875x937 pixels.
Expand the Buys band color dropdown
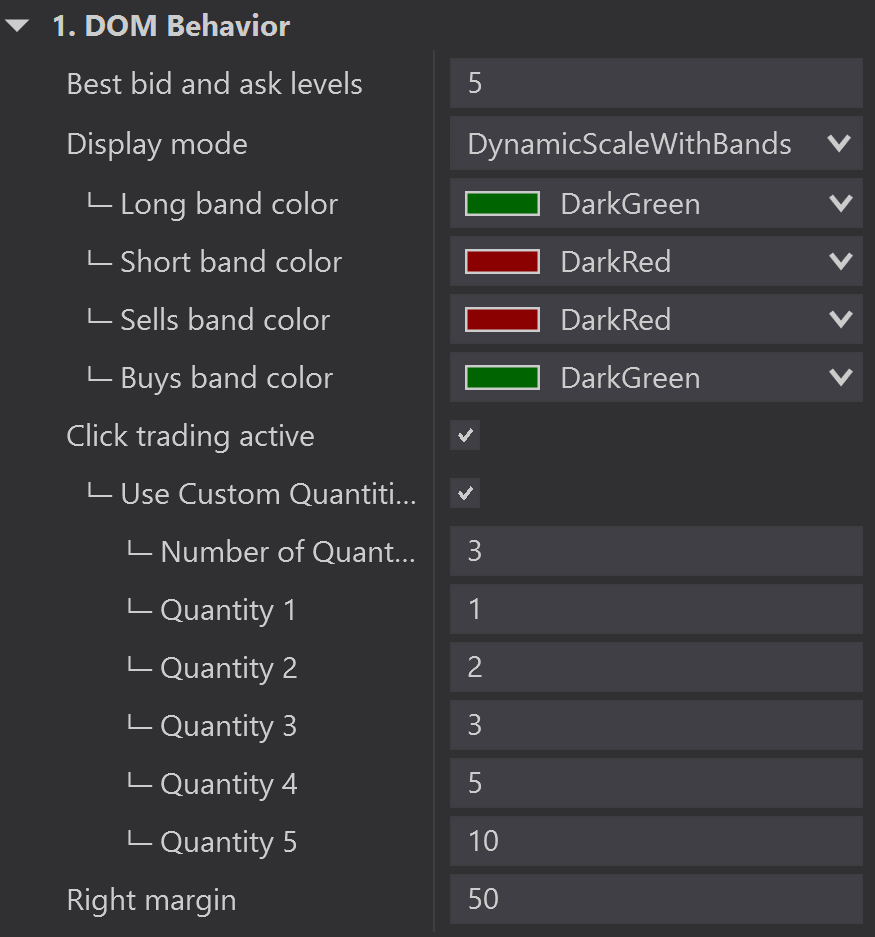[839, 379]
